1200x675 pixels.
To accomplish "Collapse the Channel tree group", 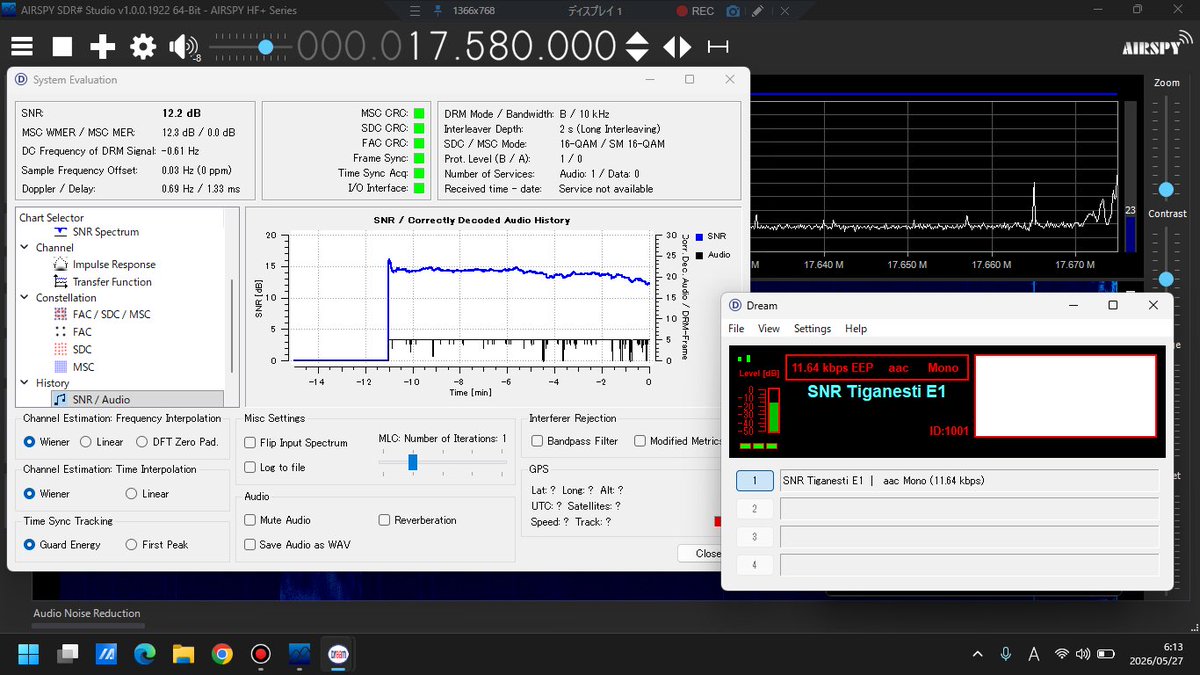I will (x=26, y=248).
